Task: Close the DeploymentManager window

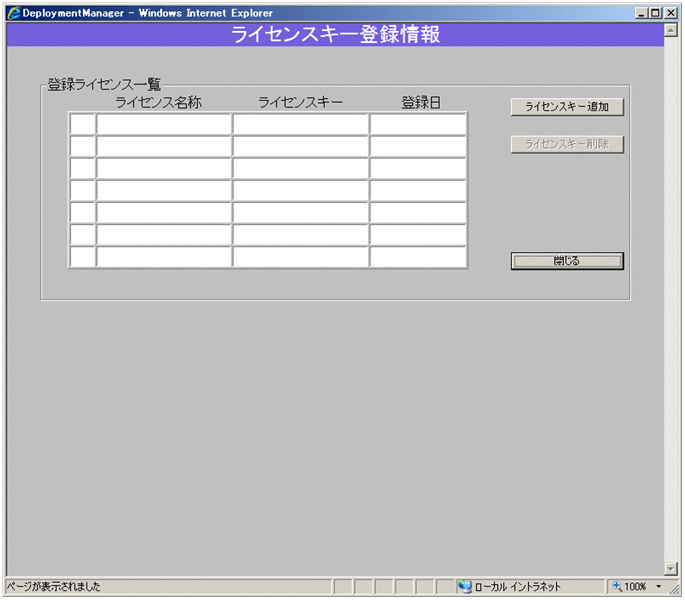Action: tap(671, 13)
